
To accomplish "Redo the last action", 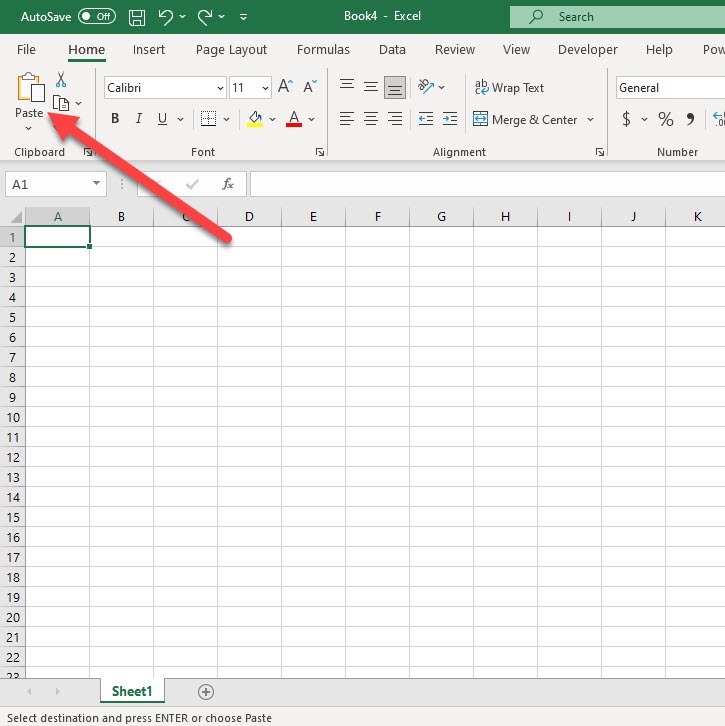I will click(x=204, y=17).
